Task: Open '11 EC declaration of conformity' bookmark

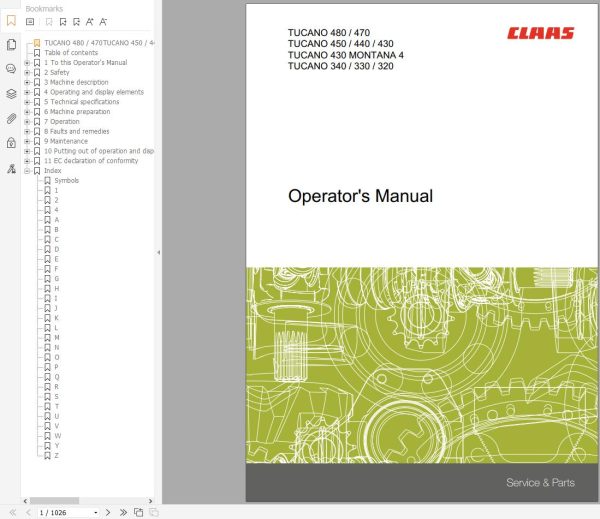Action: coord(91,161)
